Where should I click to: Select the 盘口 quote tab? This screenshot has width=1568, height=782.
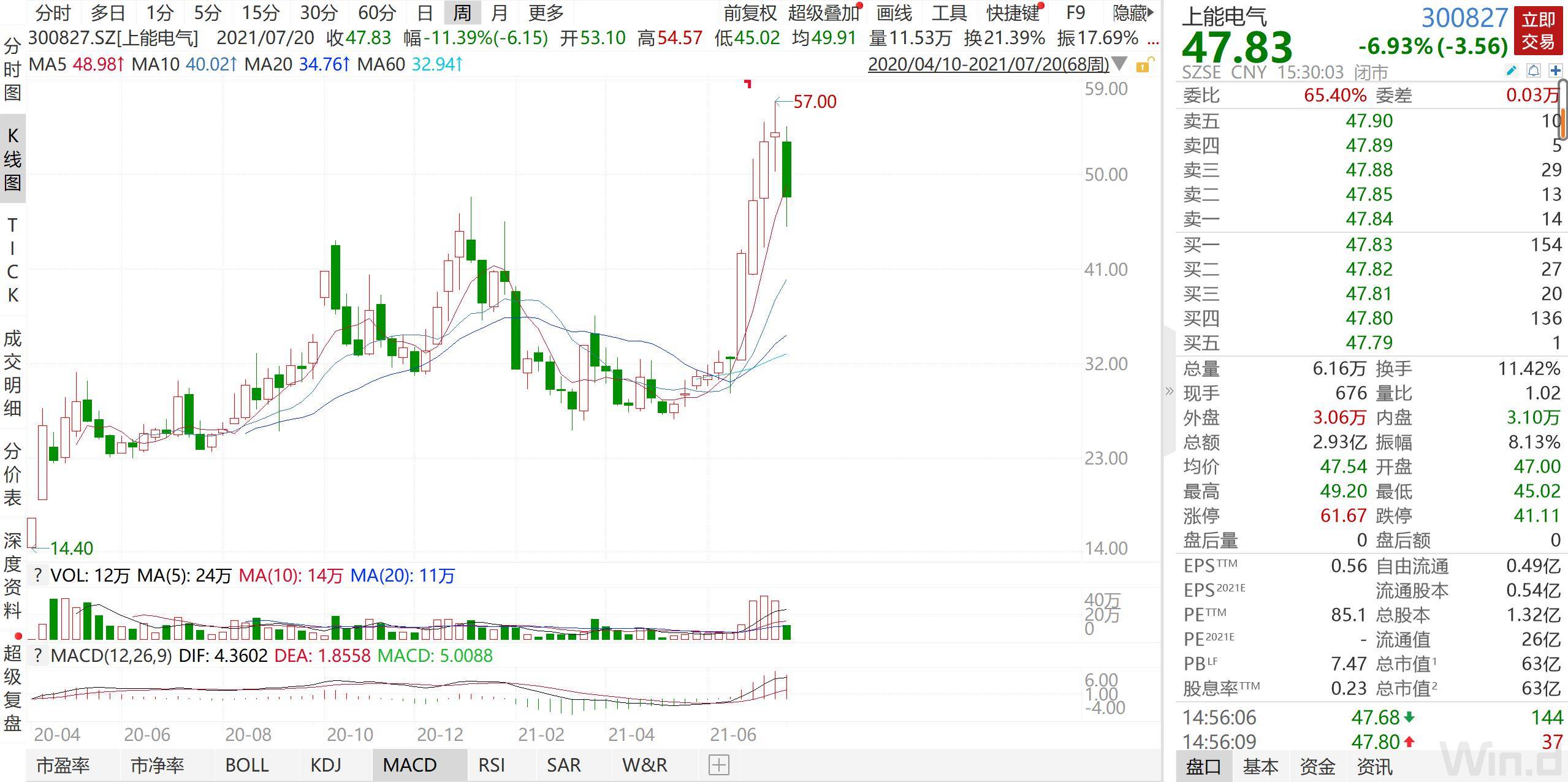(x=1203, y=766)
